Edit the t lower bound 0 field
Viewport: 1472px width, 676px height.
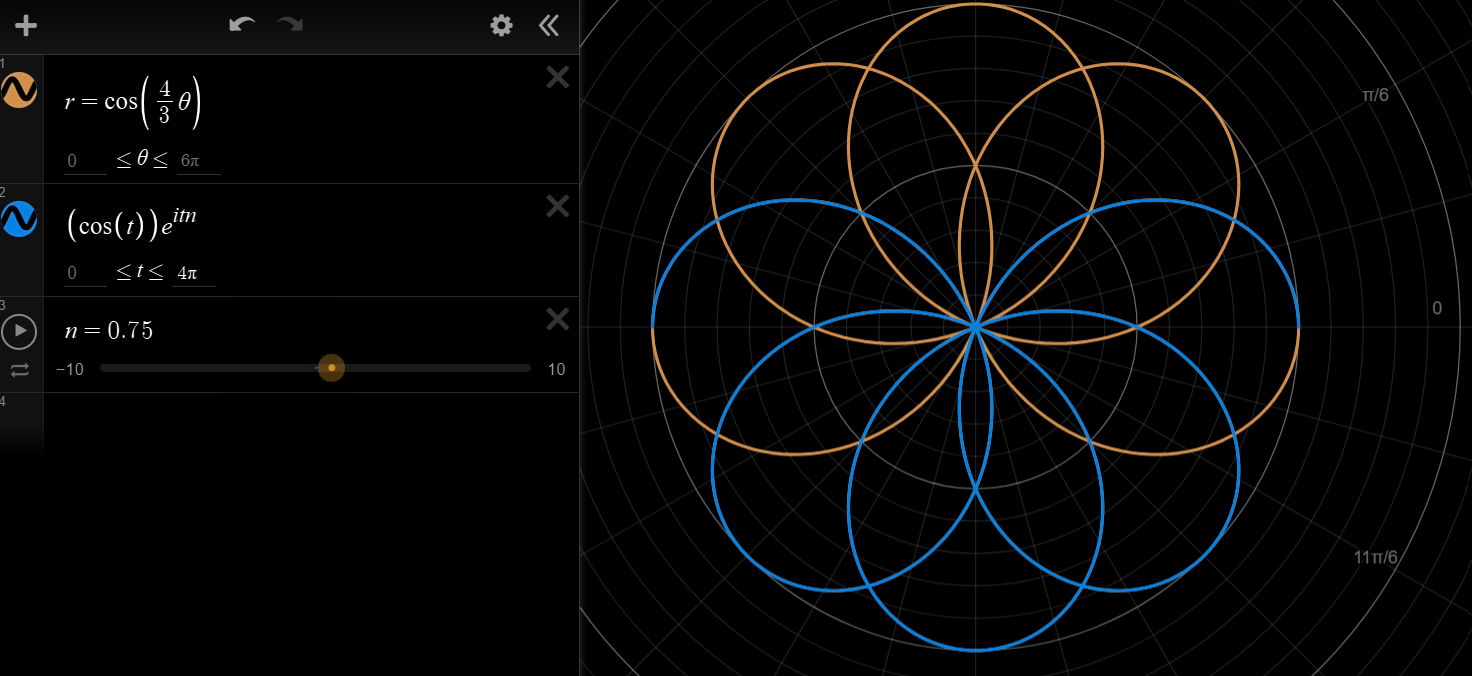point(85,273)
